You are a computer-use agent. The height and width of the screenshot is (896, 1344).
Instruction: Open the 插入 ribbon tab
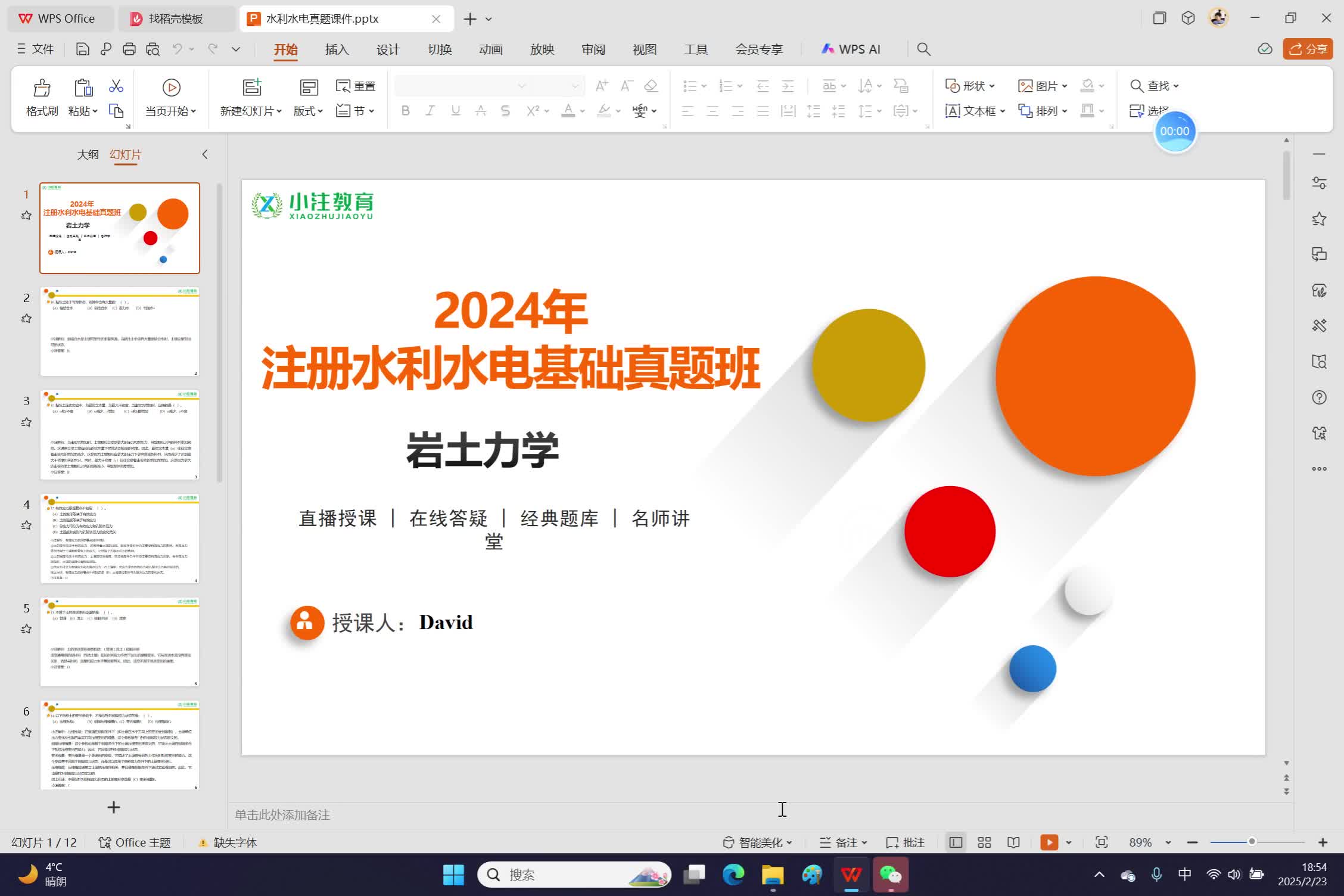[337, 49]
